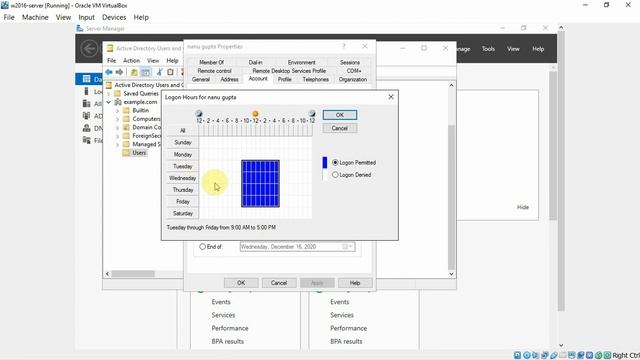640x360 pixels.
Task: Open the COM+ tab
Action: click(354, 71)
